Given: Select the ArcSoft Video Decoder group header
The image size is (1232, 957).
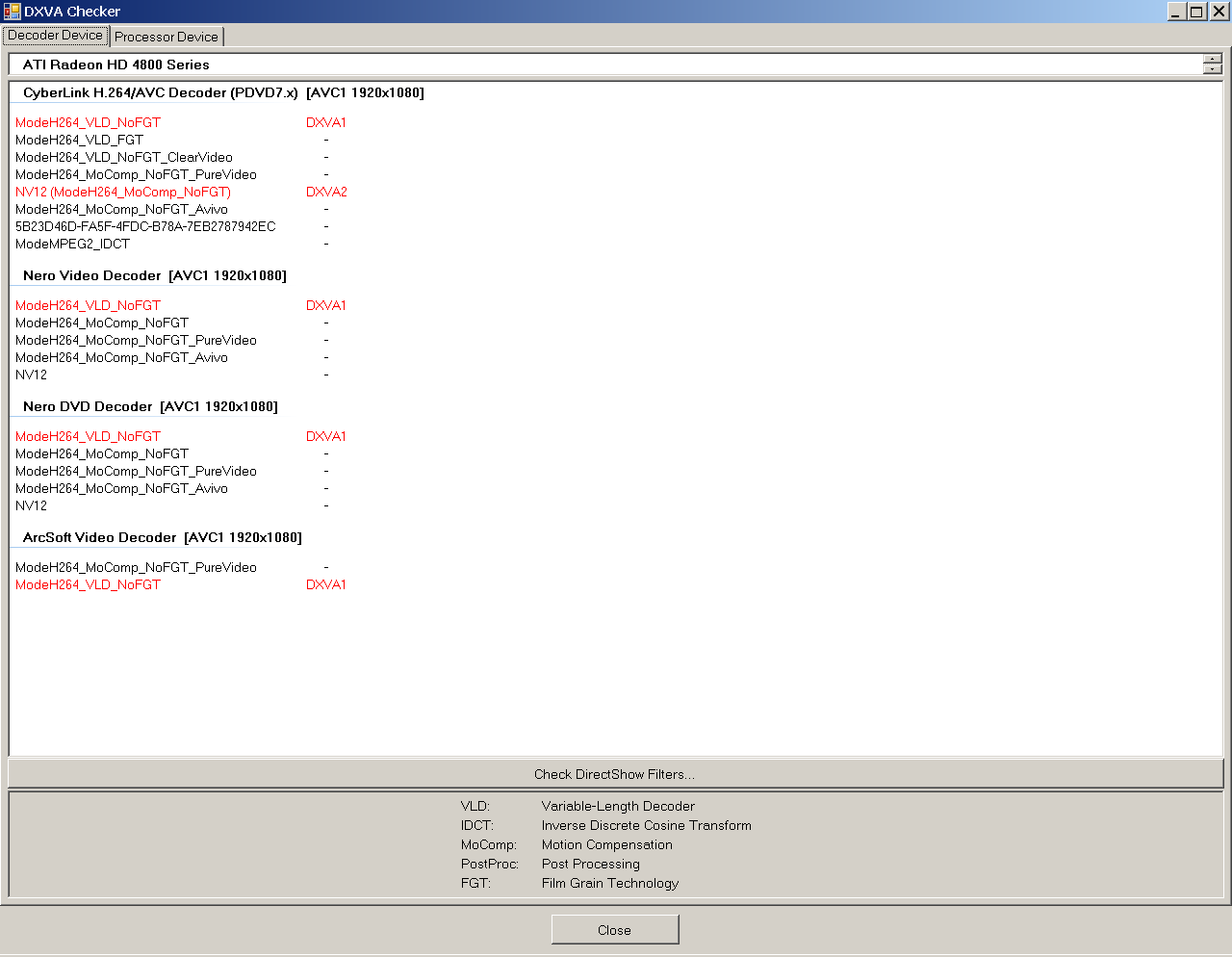Looking at the screenshot, I should point(162,538).
